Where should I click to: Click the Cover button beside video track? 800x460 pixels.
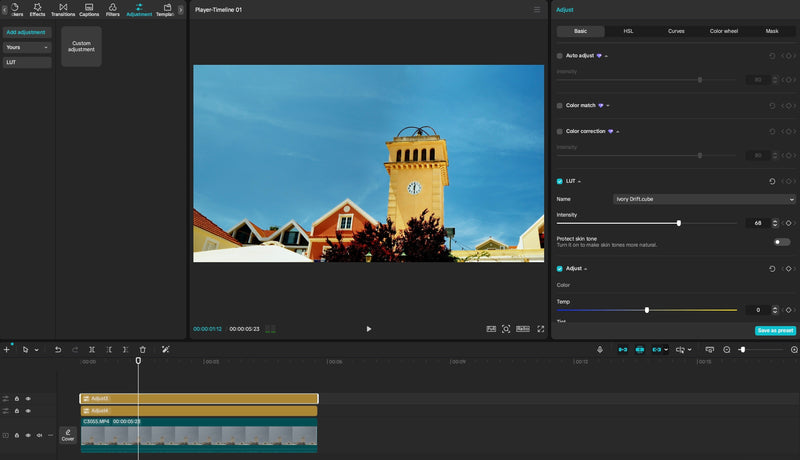68,435
